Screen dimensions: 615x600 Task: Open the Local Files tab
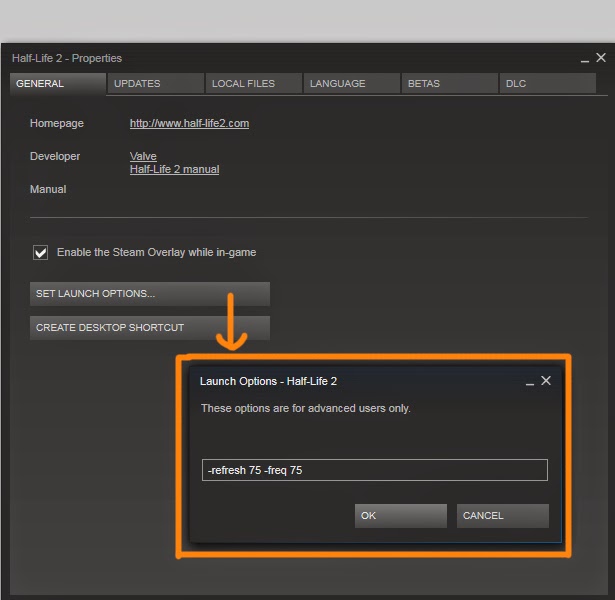254,84
